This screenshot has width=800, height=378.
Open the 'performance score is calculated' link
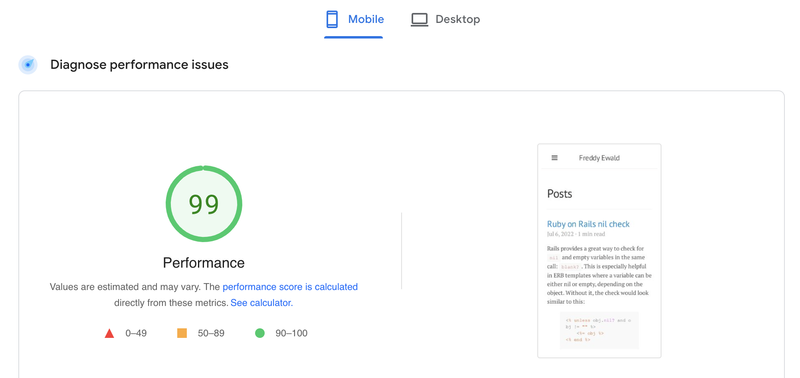(x=290, y=287)
